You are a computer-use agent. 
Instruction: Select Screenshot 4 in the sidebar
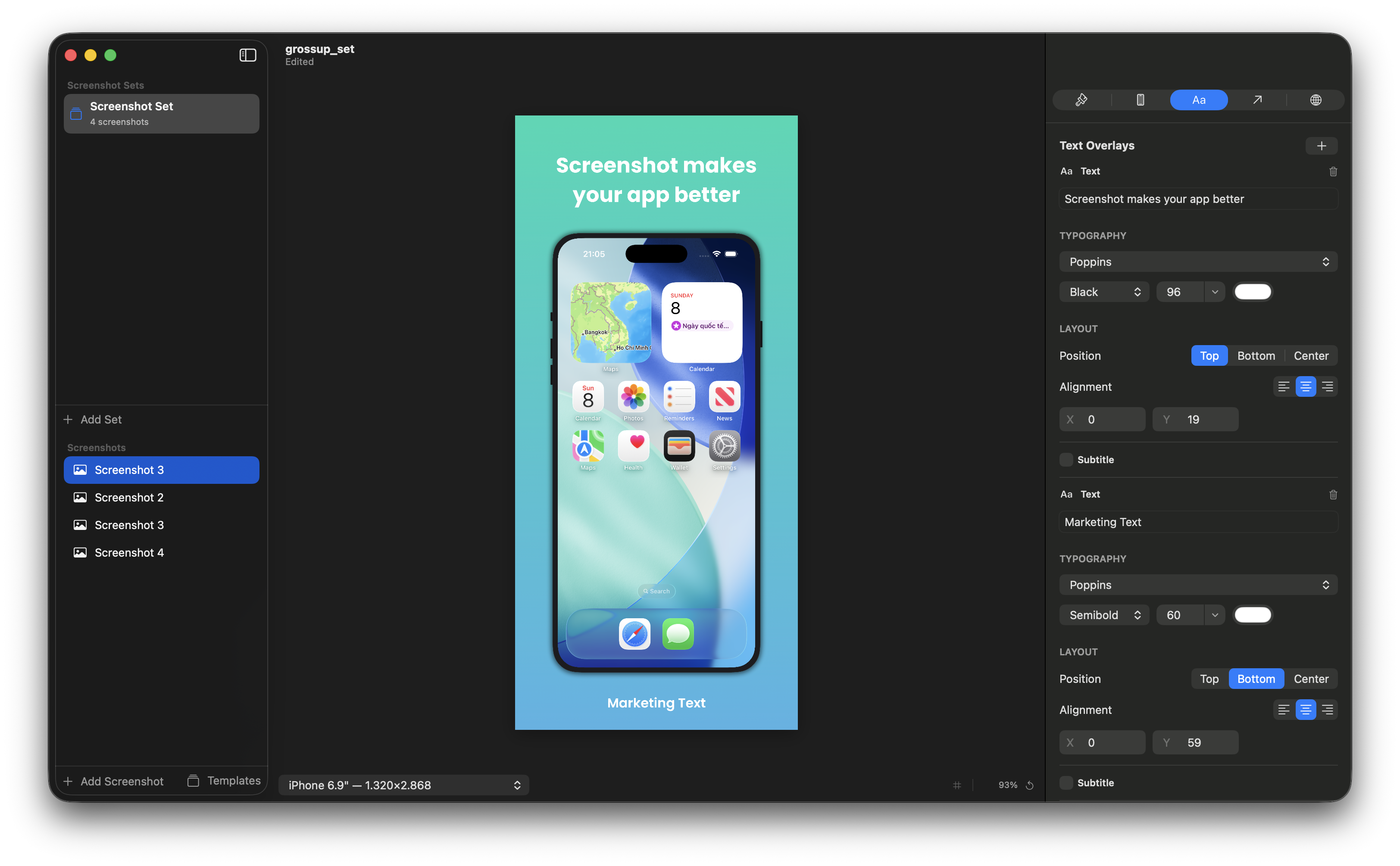point(129,553)
